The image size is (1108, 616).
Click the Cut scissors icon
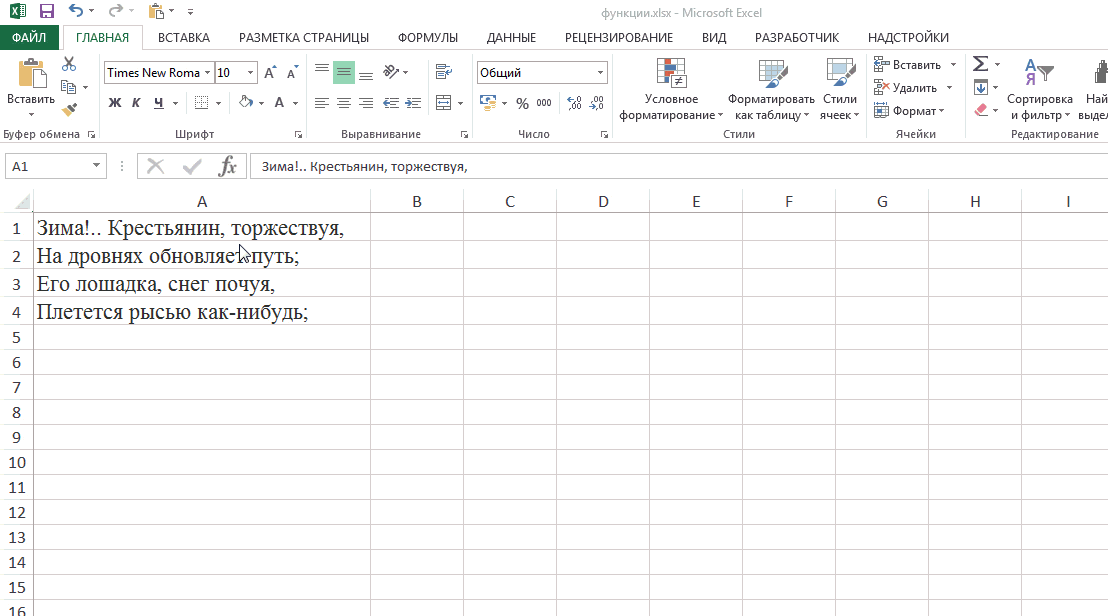coord(69,64)
